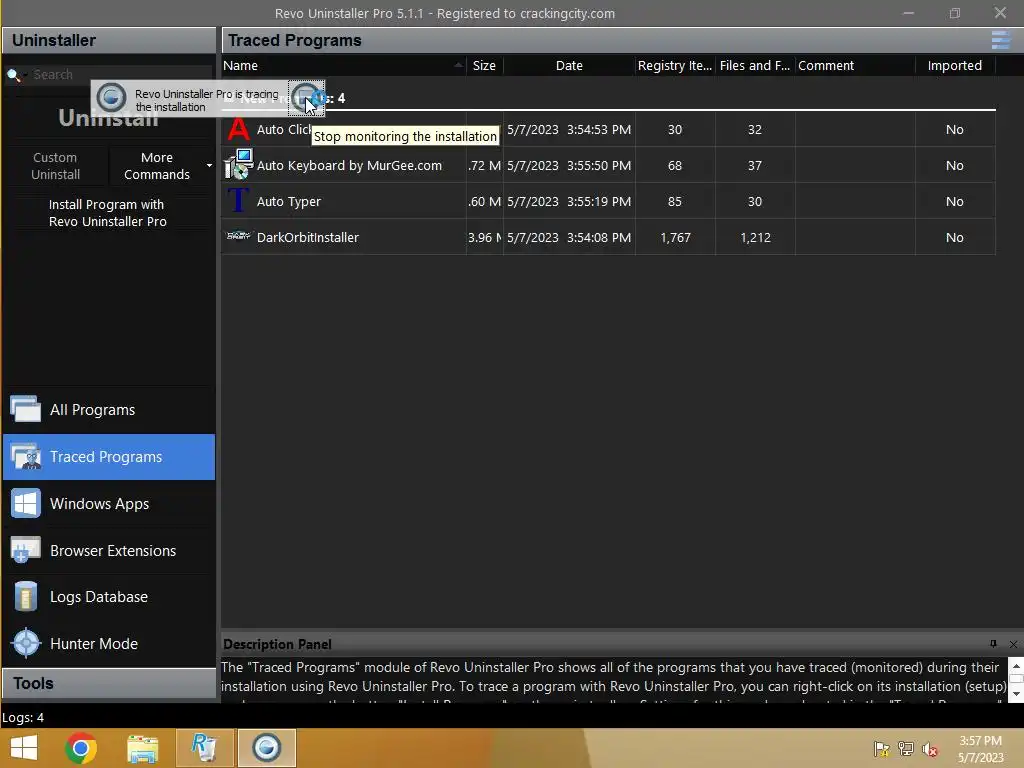This screenshot has height=768, width=1024.
Task: Click the Uninstaller section header
Action: [108, 40]
